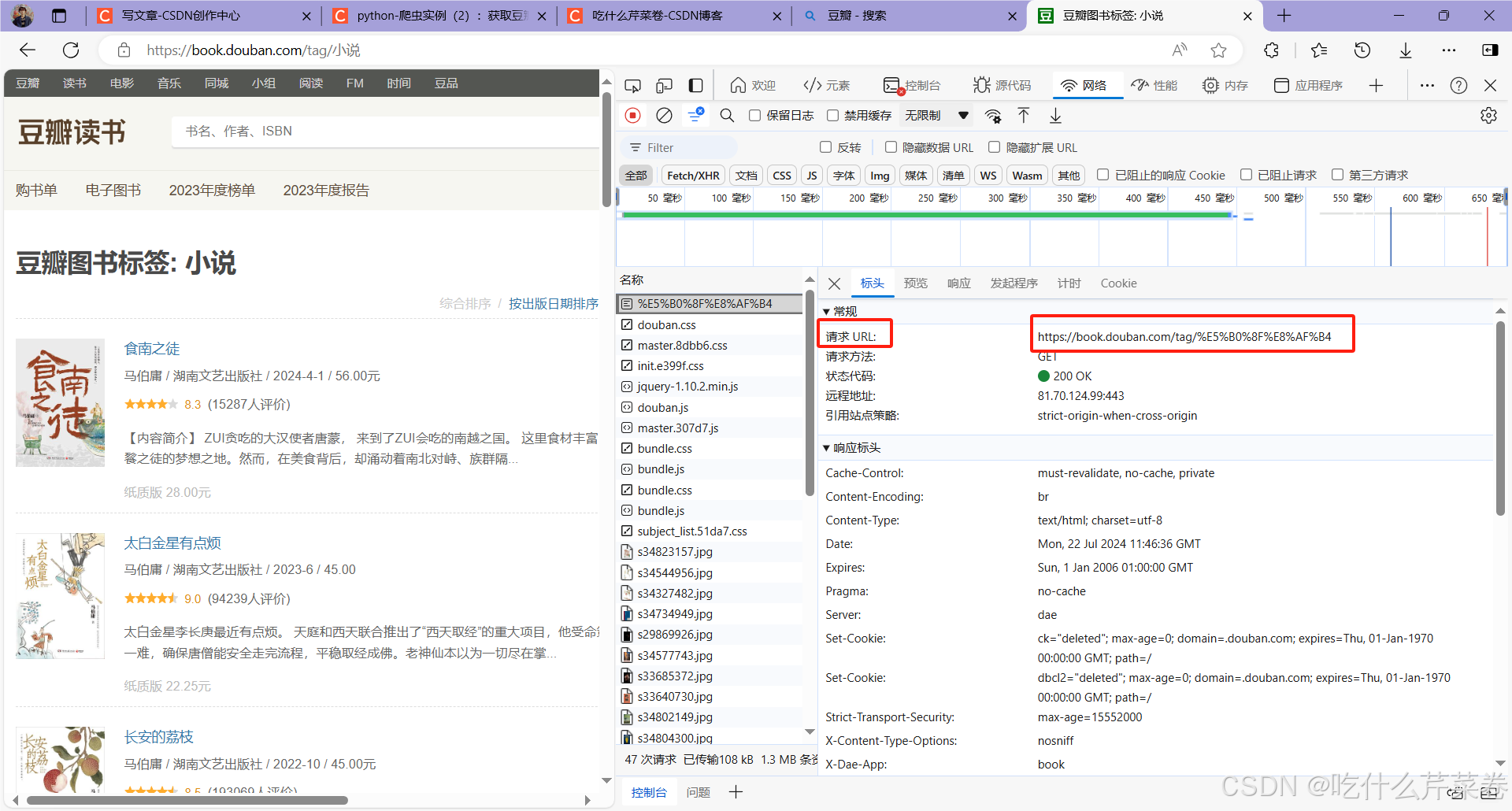Switch to 预览 request tab
The width and height of the screenshot is (1512, 811).
click(915, 283)
